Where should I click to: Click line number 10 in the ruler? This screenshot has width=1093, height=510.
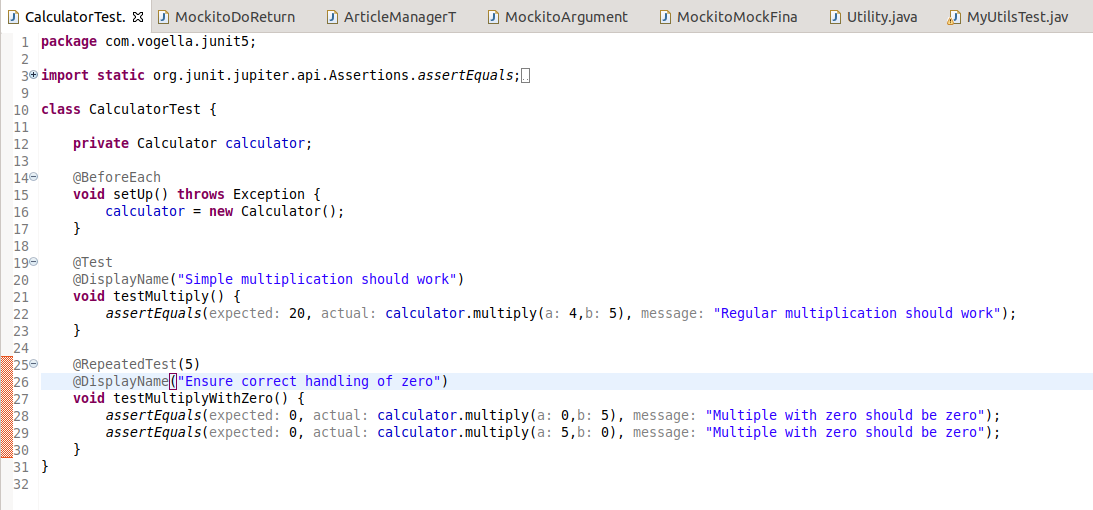pos(21,109)
